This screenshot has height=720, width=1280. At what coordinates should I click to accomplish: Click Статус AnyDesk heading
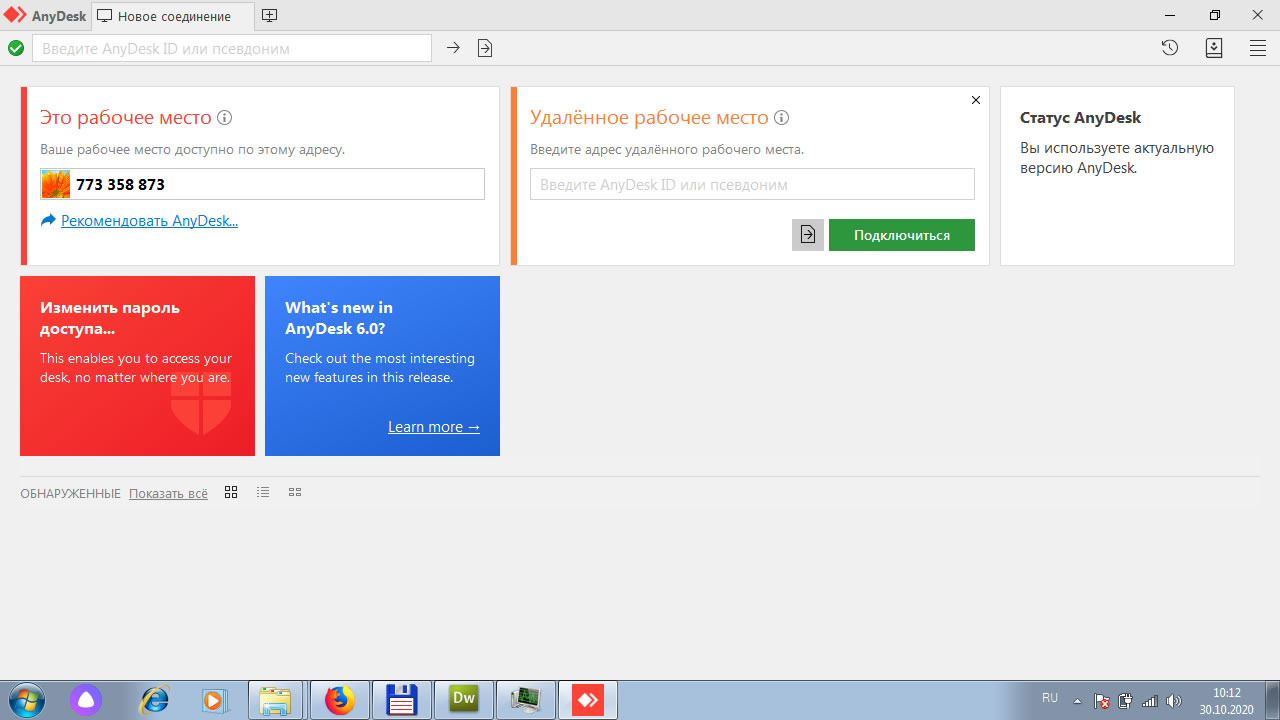click(x=1080, y=118)
